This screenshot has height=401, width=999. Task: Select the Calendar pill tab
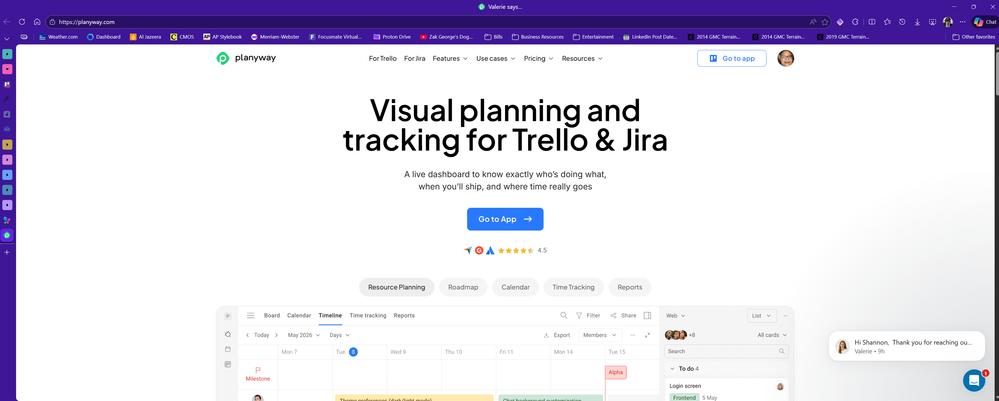(515, 287)
